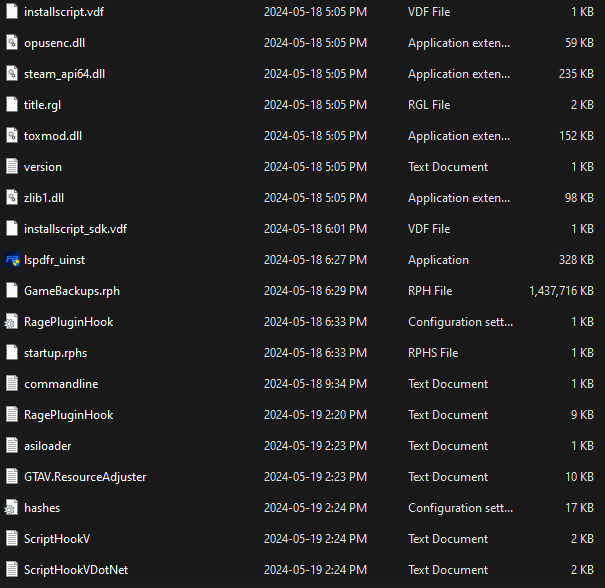Click the date 2024-05-18 6:01 PM
The width and height of the screenshot is (605, 588).
315,229
